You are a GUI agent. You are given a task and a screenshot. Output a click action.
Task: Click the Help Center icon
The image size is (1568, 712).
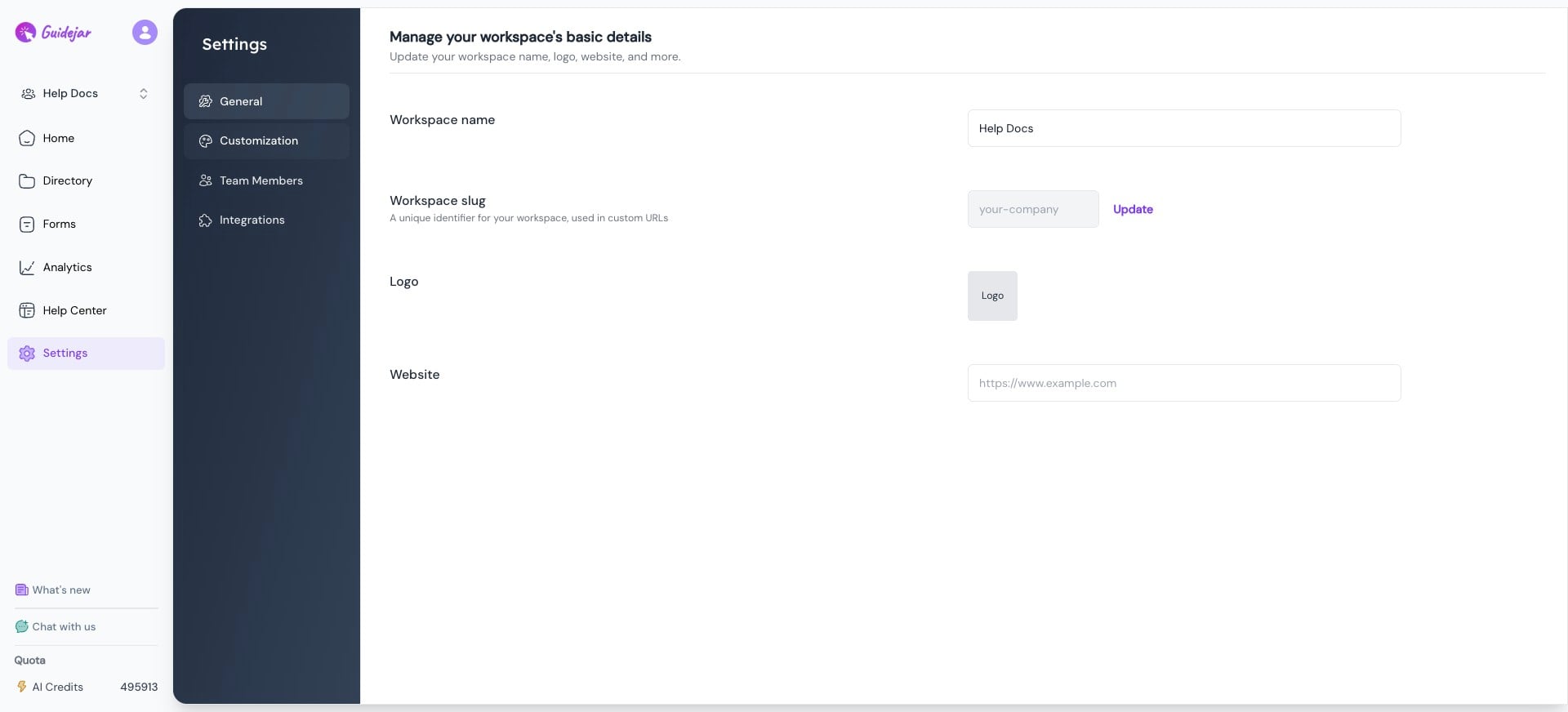point(27,310)
